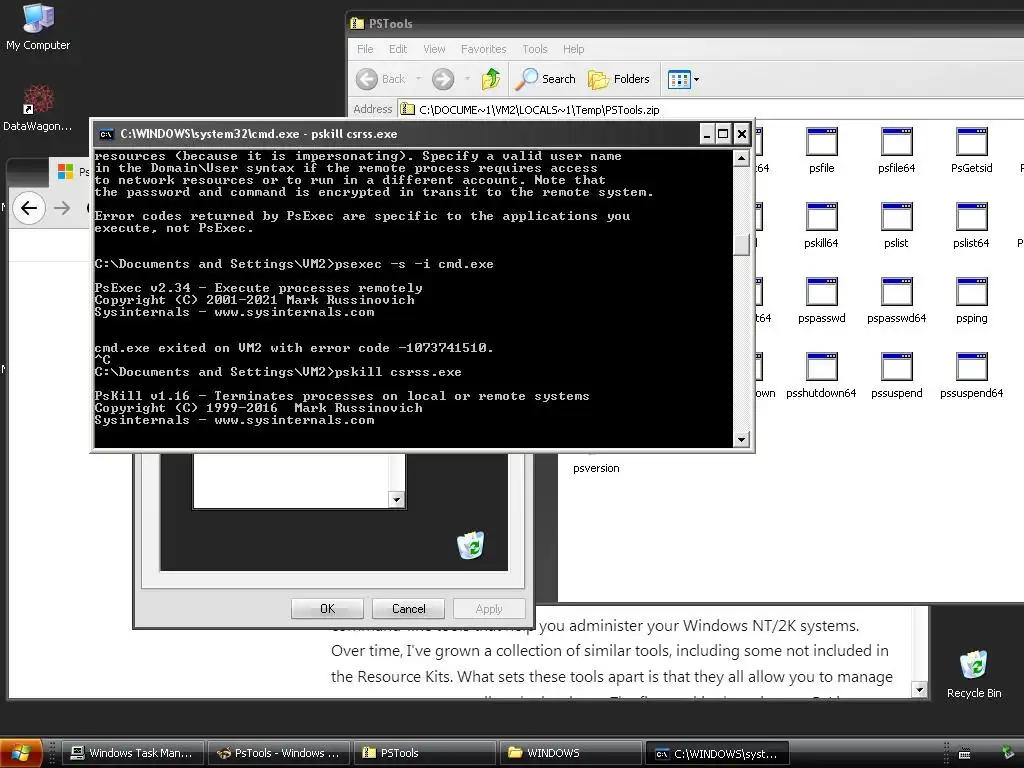Click the Windows Start button
This screenshot has width=1024, height=768.
(22, 753)
